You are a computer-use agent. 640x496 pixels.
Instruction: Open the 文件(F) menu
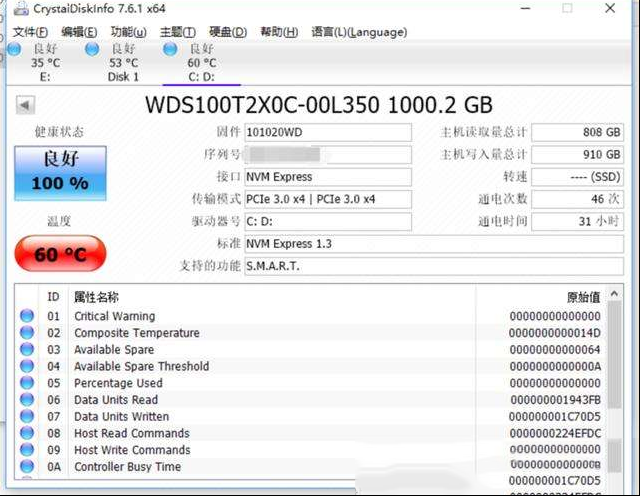tap(30, 32)
